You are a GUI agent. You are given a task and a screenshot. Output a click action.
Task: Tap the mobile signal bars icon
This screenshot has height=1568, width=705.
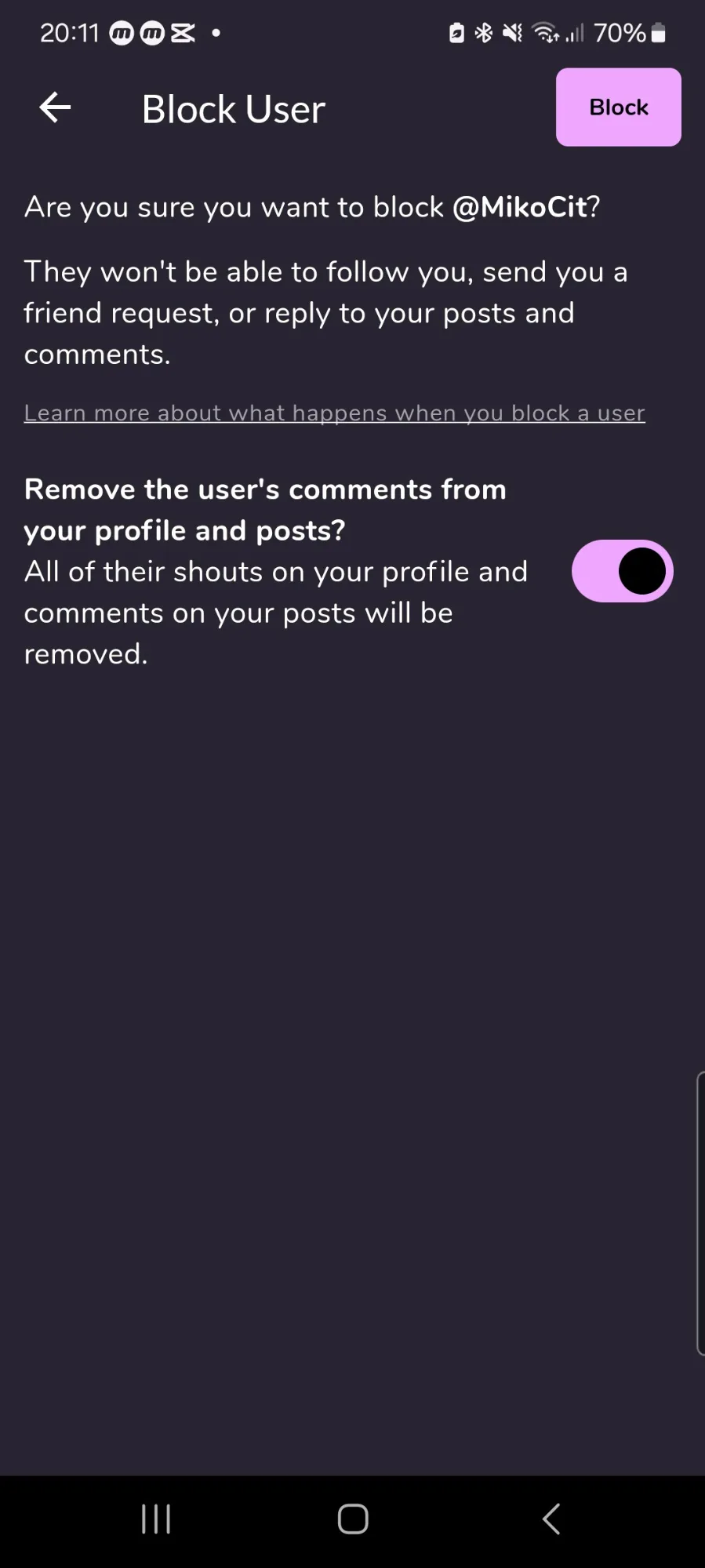[575, 33]
